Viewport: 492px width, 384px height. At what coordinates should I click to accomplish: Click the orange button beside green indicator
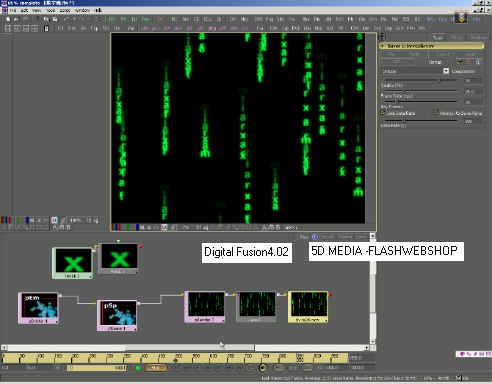155,368
